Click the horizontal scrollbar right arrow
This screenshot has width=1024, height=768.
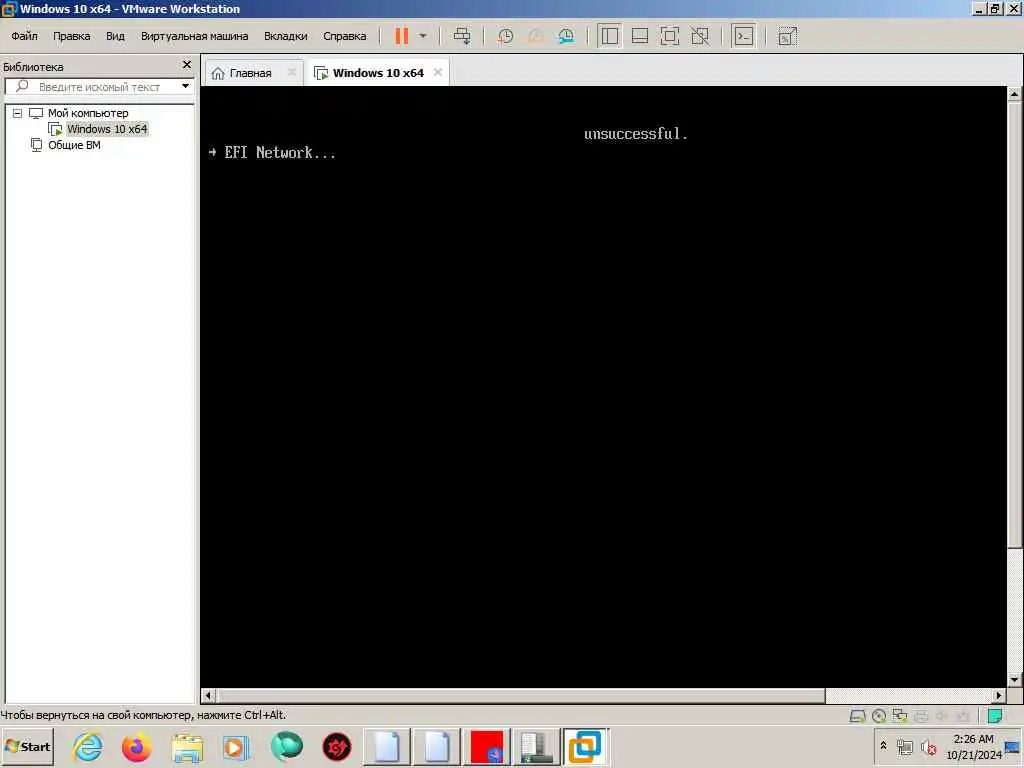coord(999,696)
